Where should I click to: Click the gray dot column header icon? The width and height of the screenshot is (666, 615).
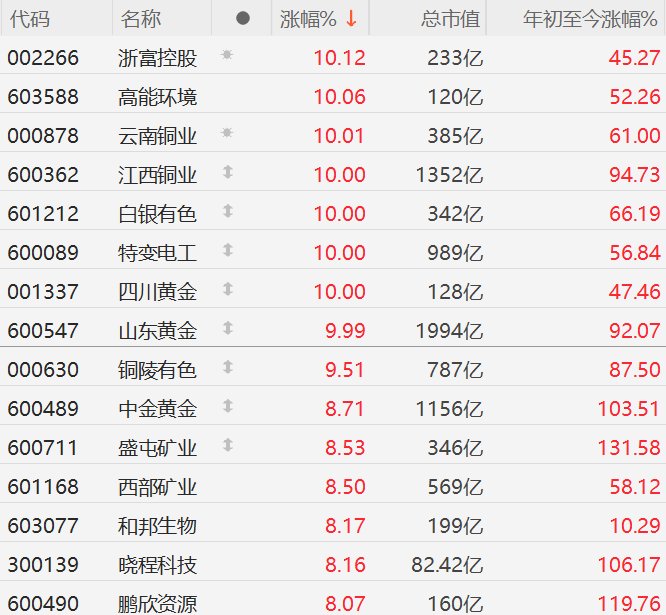[x=242, y=19]
